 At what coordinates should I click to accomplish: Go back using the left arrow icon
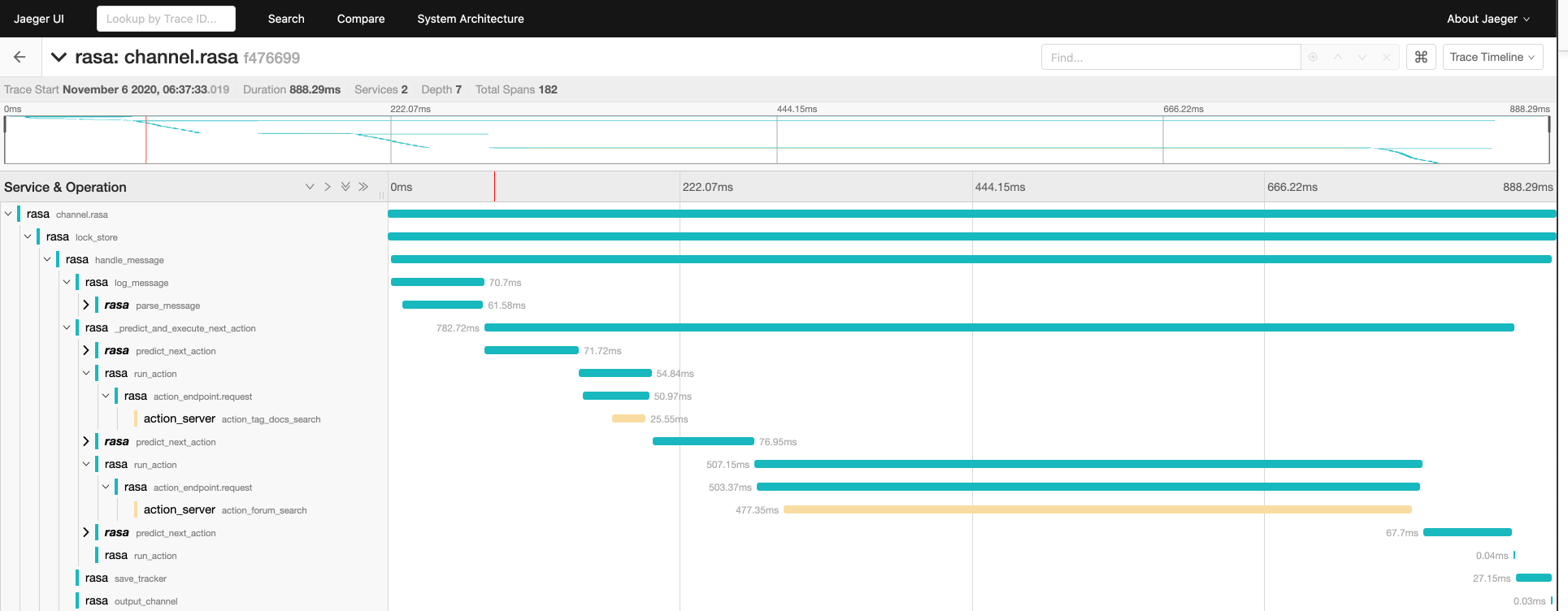click(x=20, y=57)
